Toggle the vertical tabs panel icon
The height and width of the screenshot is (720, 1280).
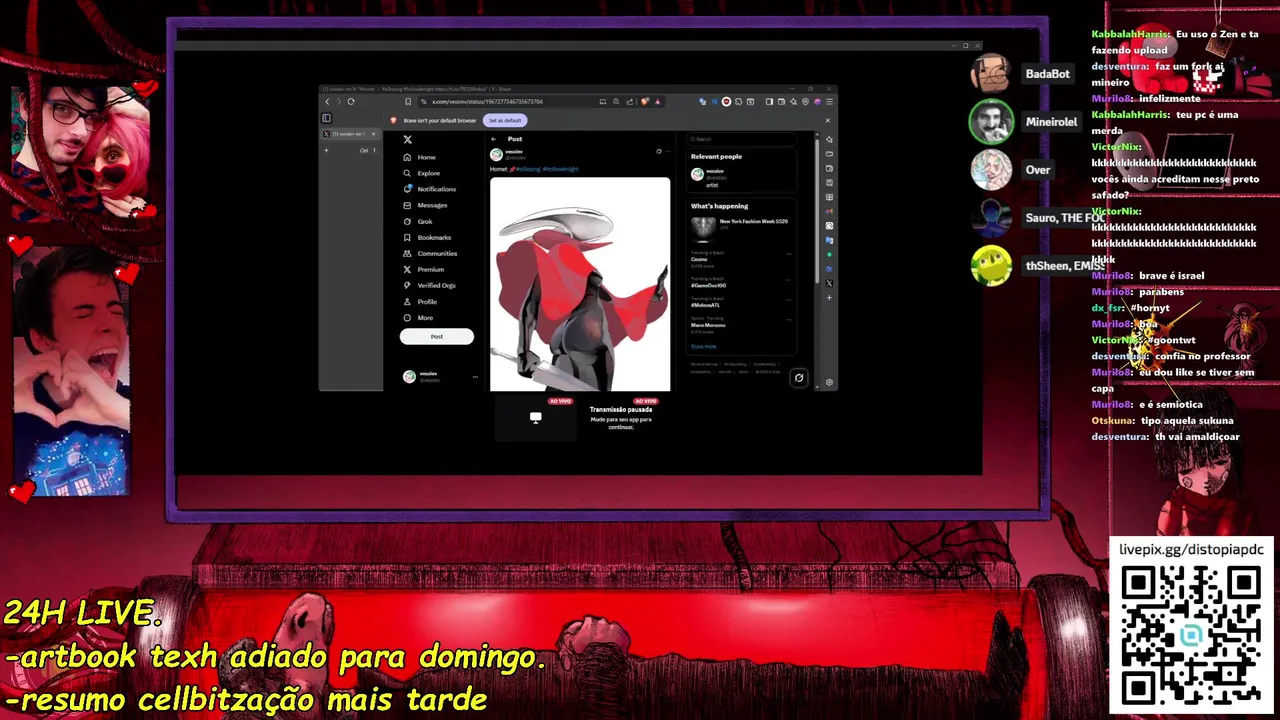tap(326, 118)
